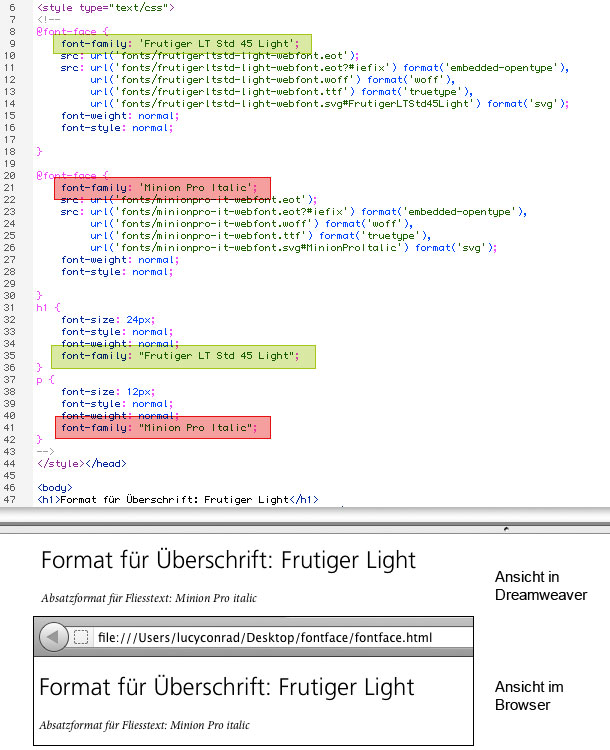Click the heading in the Dreamweaver preview

pos(228,560)
